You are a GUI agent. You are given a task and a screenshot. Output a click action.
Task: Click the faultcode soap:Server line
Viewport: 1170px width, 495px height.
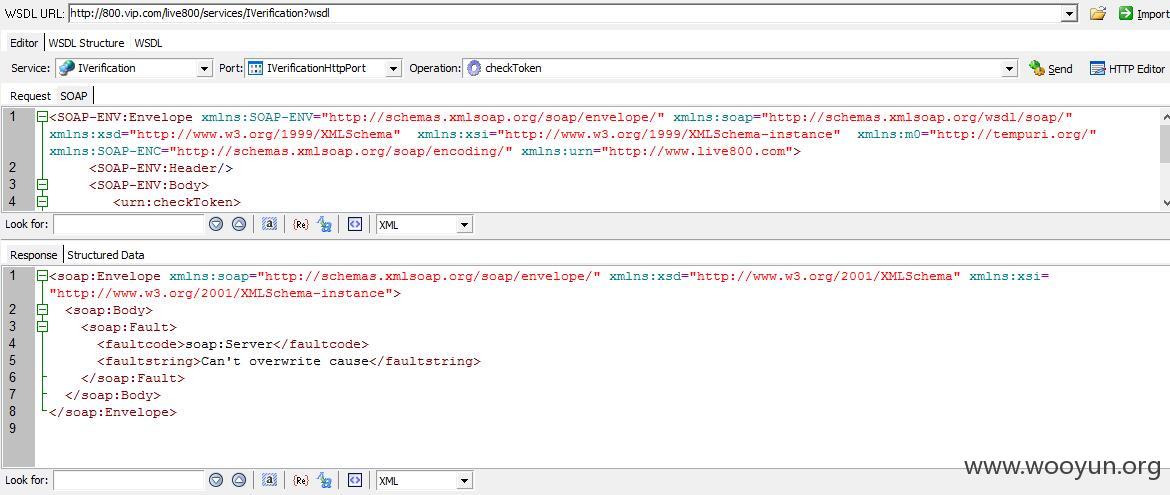tap(233, 344)
